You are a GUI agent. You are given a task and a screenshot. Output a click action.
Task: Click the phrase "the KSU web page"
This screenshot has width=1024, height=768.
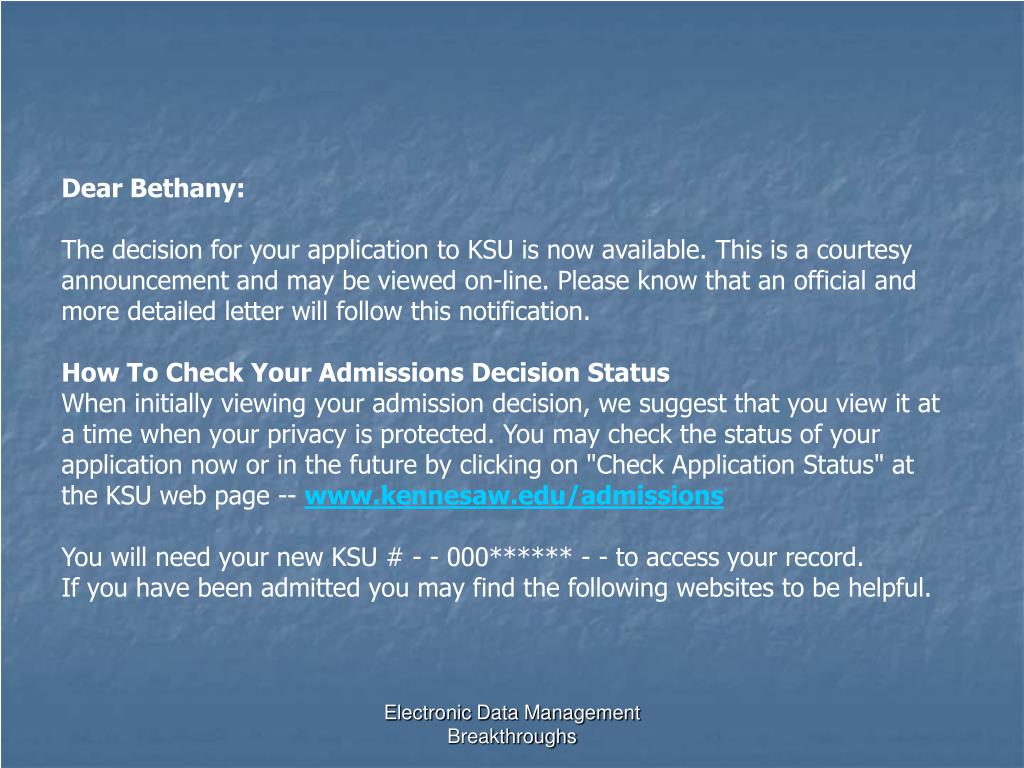[x=166, y=496]
